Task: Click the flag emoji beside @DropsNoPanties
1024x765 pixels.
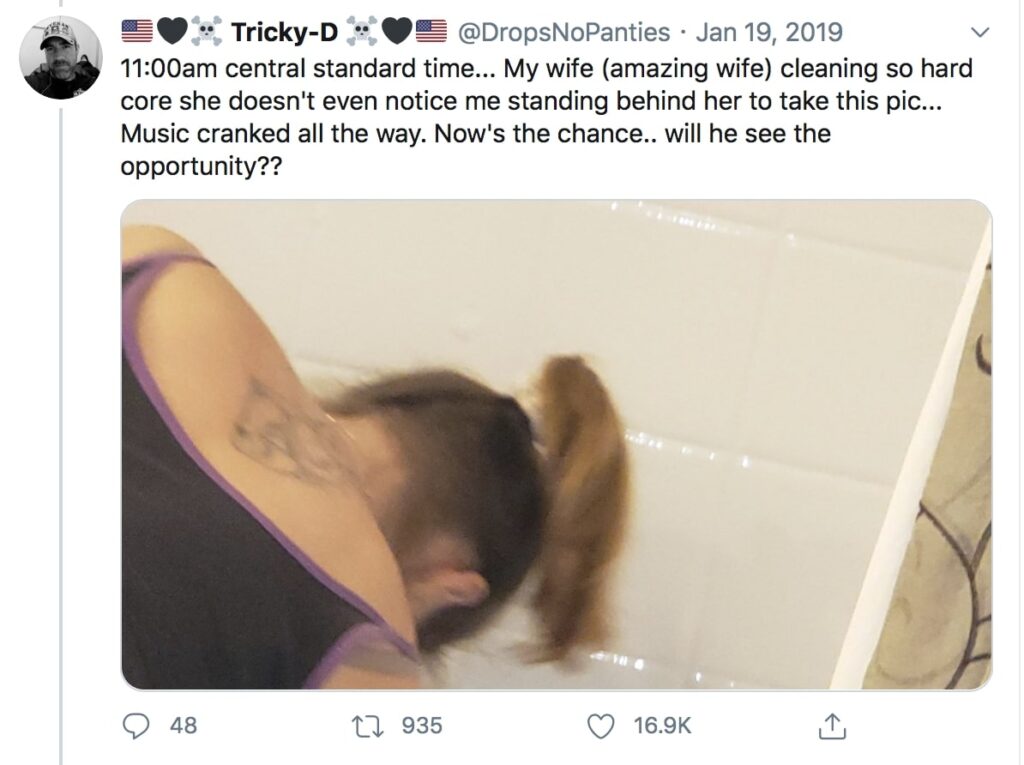Action: point(431,32)
